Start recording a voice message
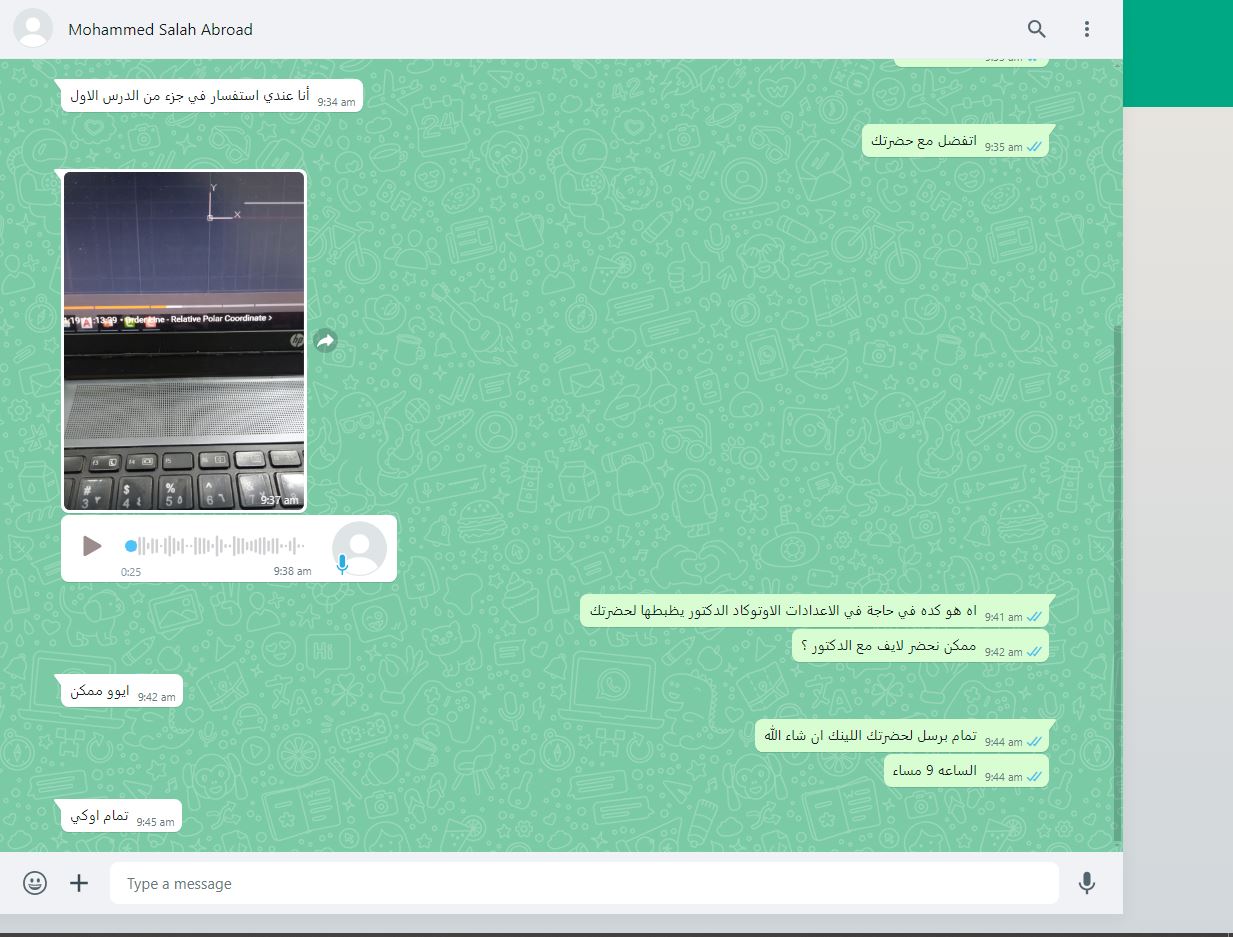 [x=1087, y=883]
